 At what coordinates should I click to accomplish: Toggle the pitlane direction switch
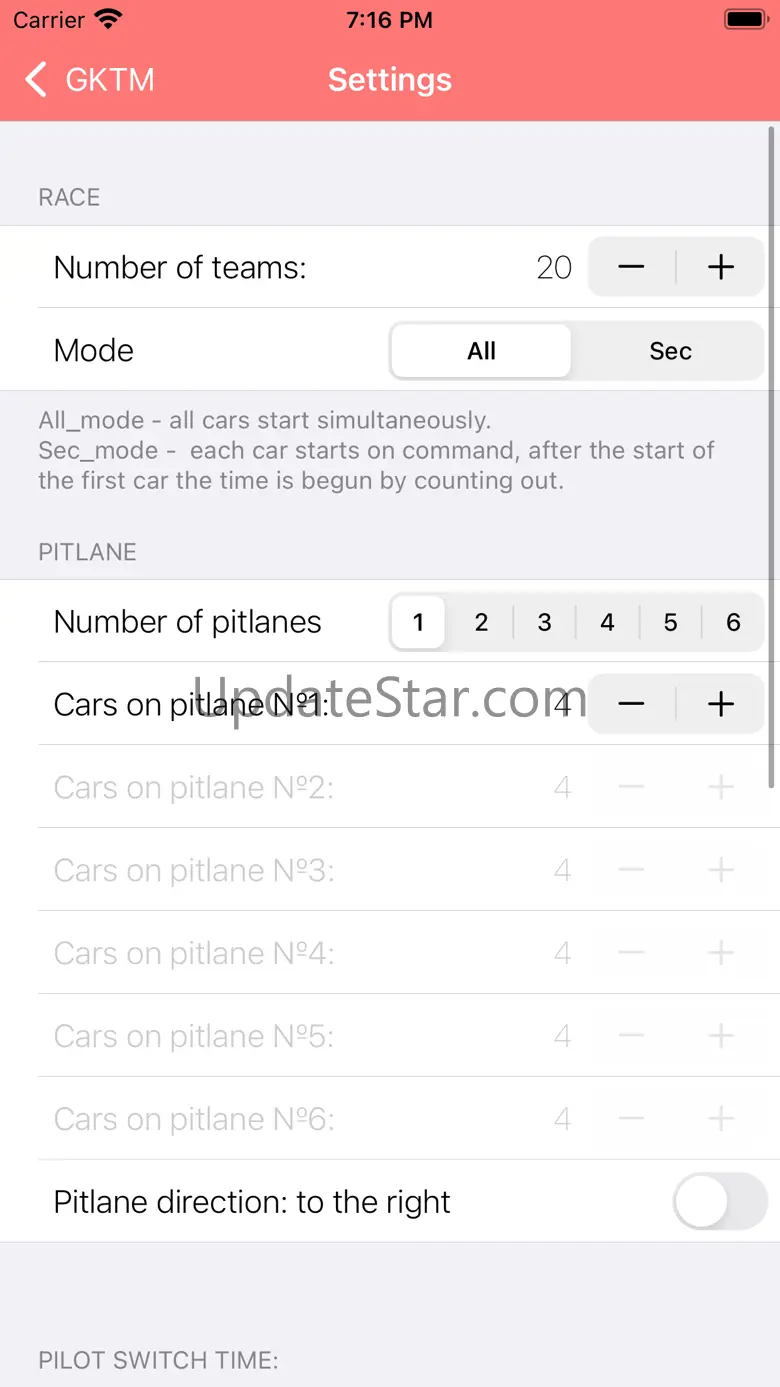720,1201
